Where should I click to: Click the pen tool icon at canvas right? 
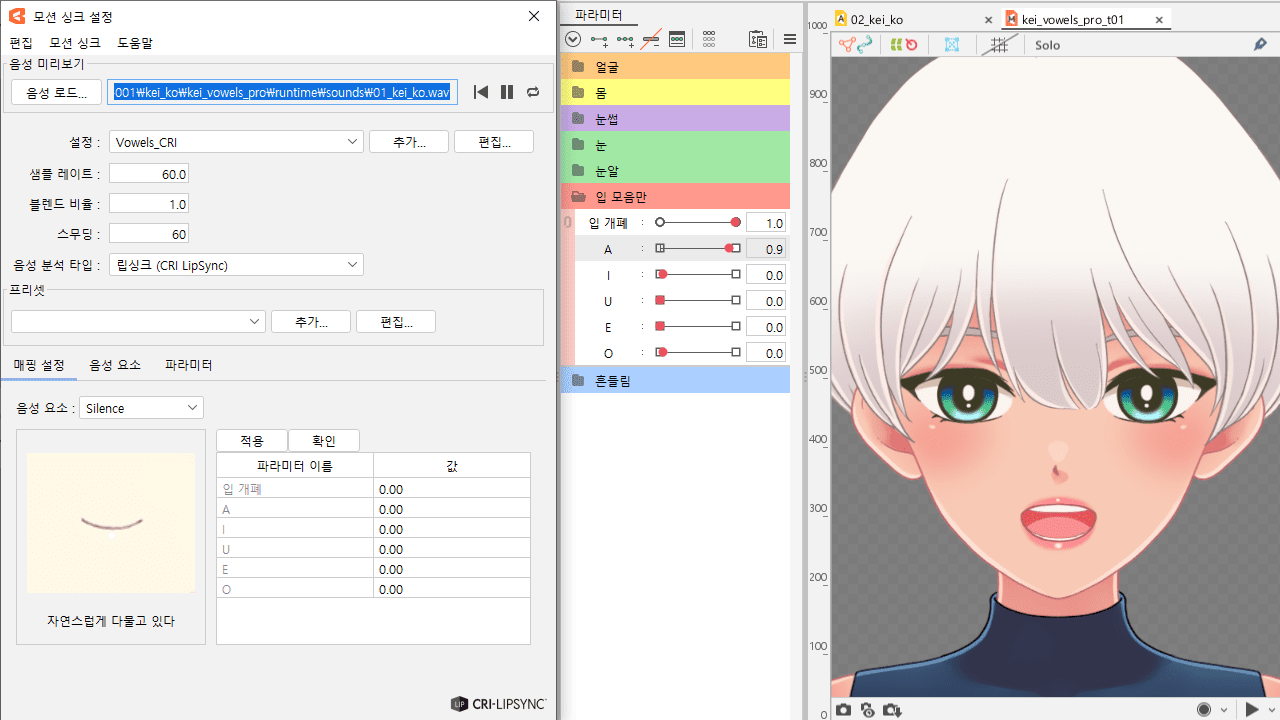[1261, 45]
